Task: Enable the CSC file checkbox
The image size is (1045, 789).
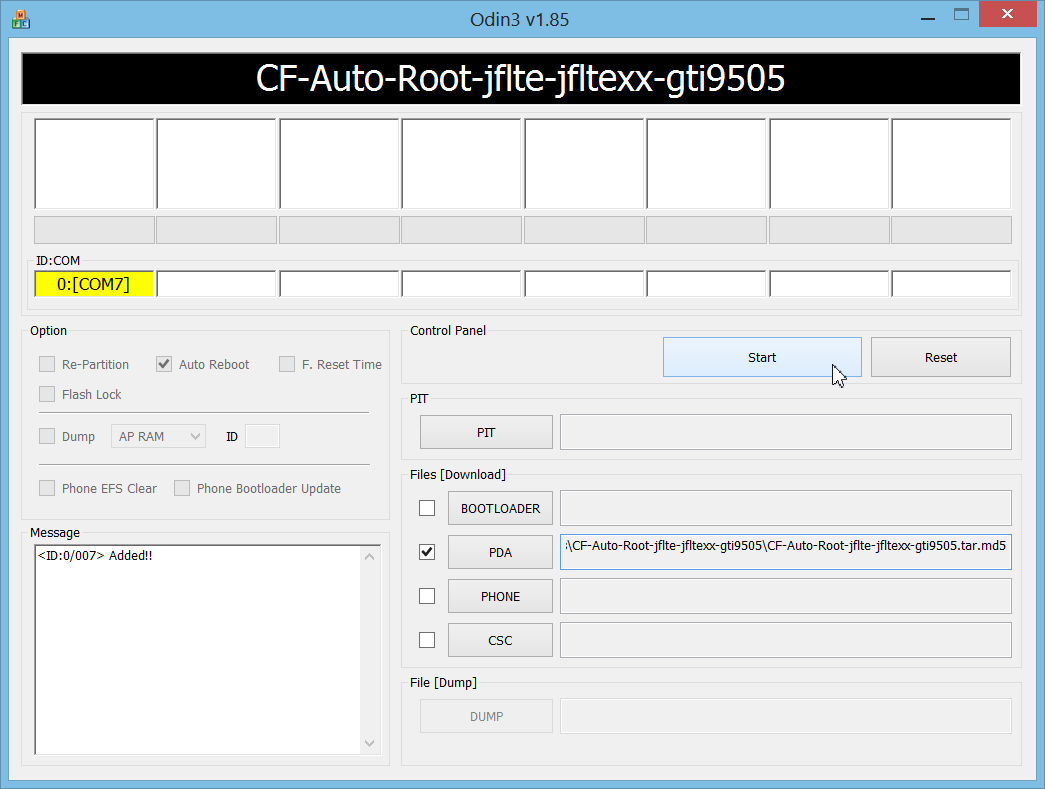Action: click(x=427, y=640)
